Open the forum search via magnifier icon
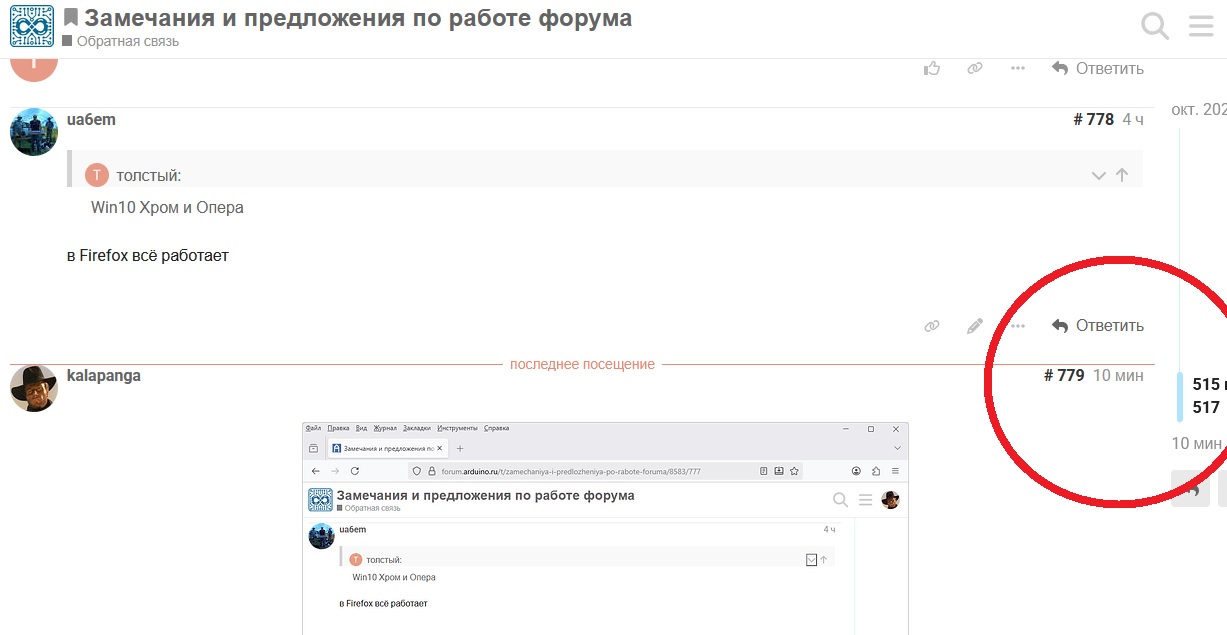1227x635 pixels. 1155,26
